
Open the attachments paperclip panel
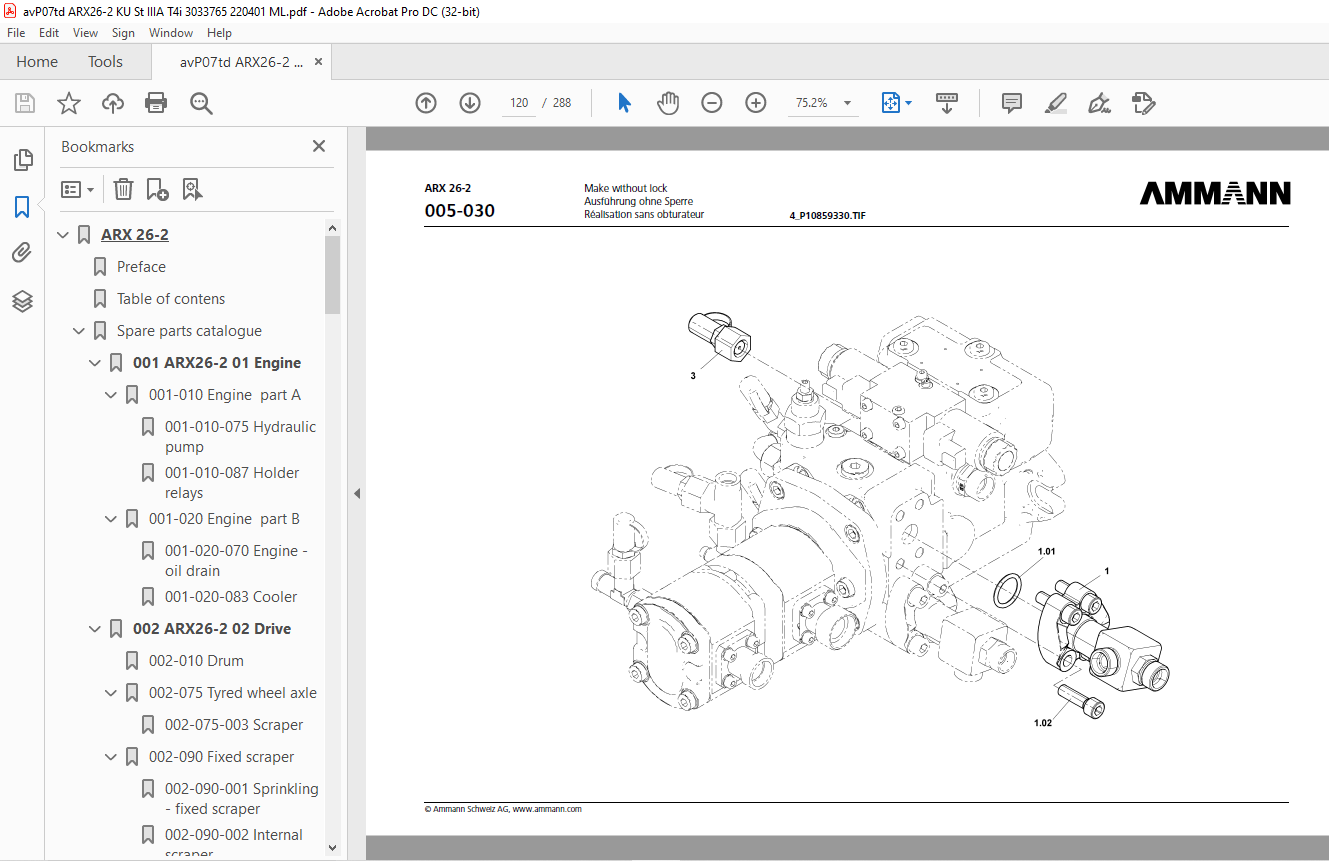tap(22, 253)
